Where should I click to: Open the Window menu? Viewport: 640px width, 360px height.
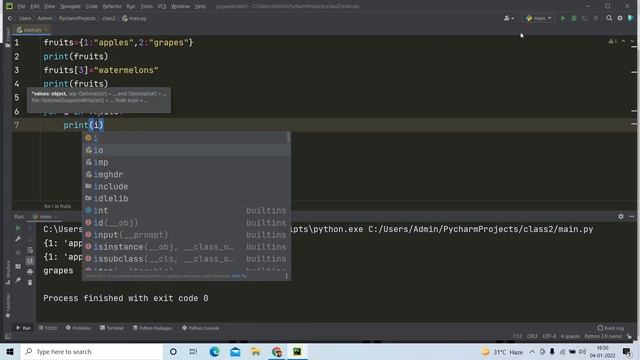tap(180, 7)
